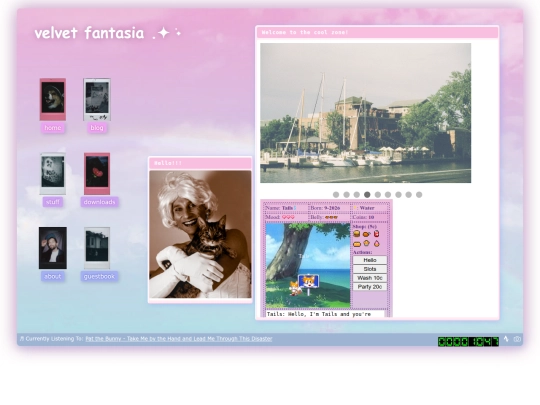Open the guestbook polaroid icon
This screenshot has height=405, width=540.
point(97,248)
